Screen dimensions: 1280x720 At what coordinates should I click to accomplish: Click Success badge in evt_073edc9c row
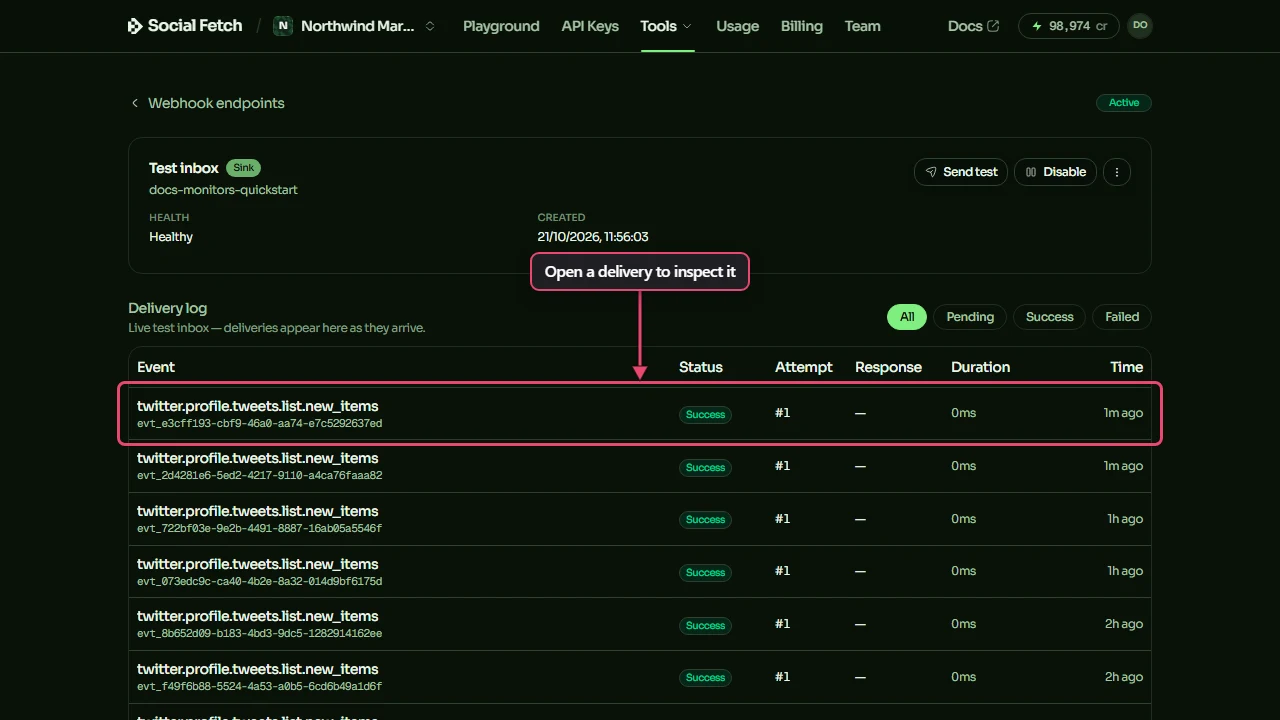coord(705,572)
